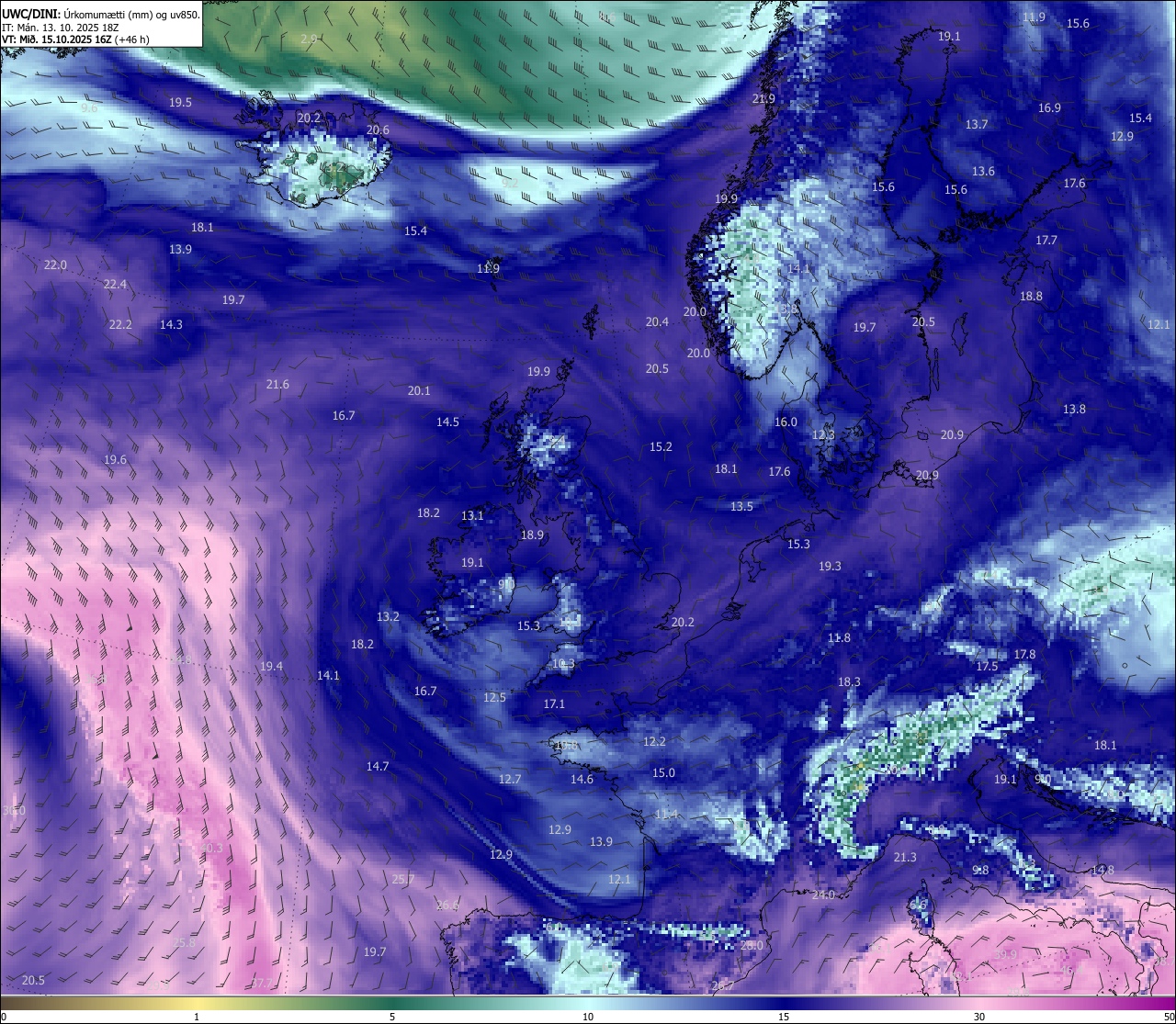This screenshot has width=1176, height=1024.
Task: Click the 13.1 value near Northern Ireland
Action: [x=472, y=516]
